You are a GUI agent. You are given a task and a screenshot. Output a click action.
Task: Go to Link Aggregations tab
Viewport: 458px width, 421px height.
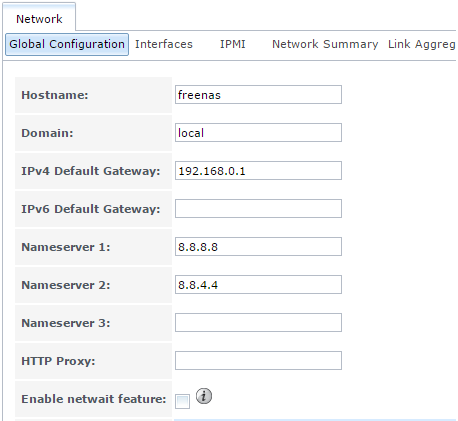point(422,44)
